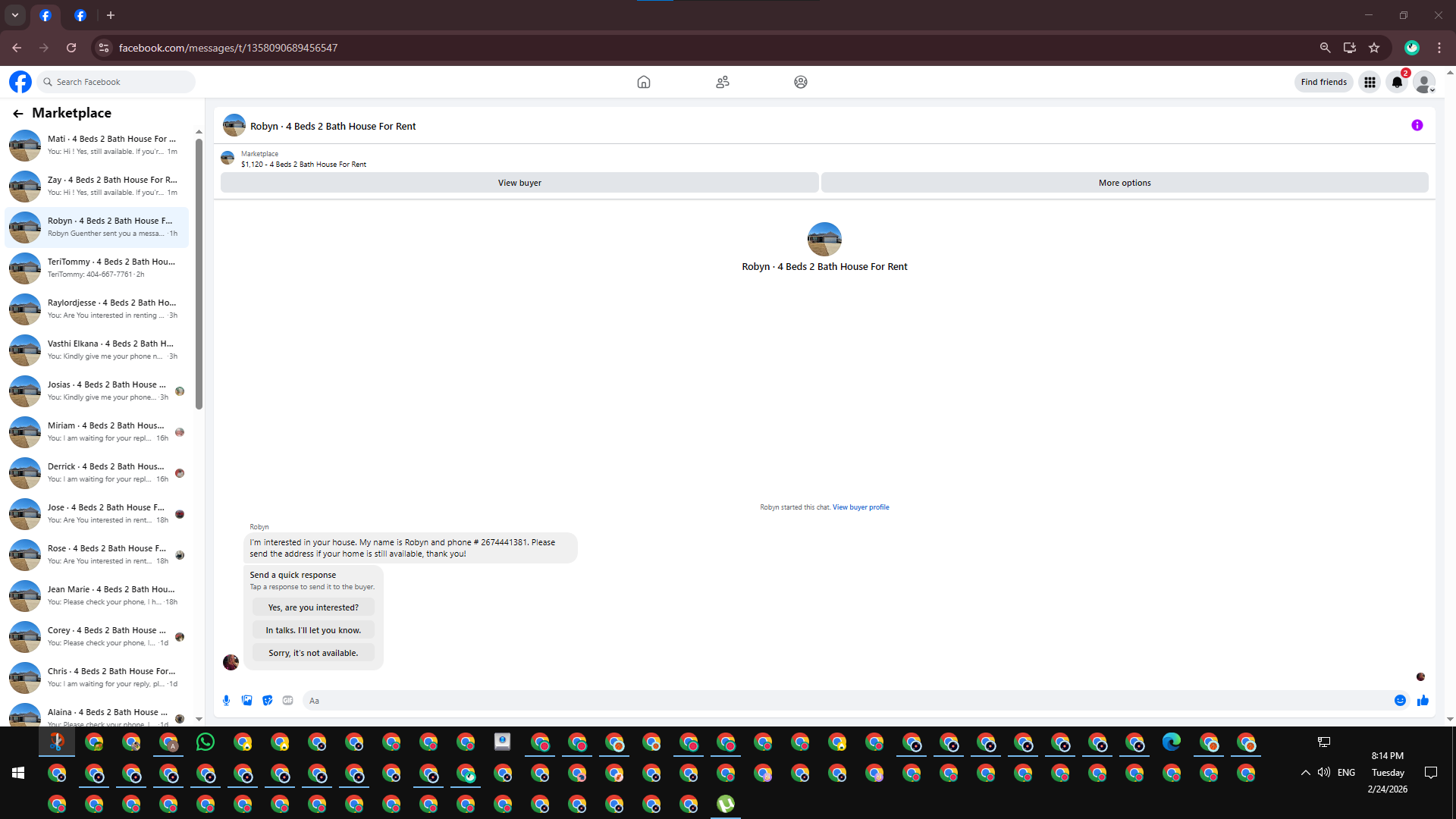Open the conversation information icon

tap(1417, 126)
